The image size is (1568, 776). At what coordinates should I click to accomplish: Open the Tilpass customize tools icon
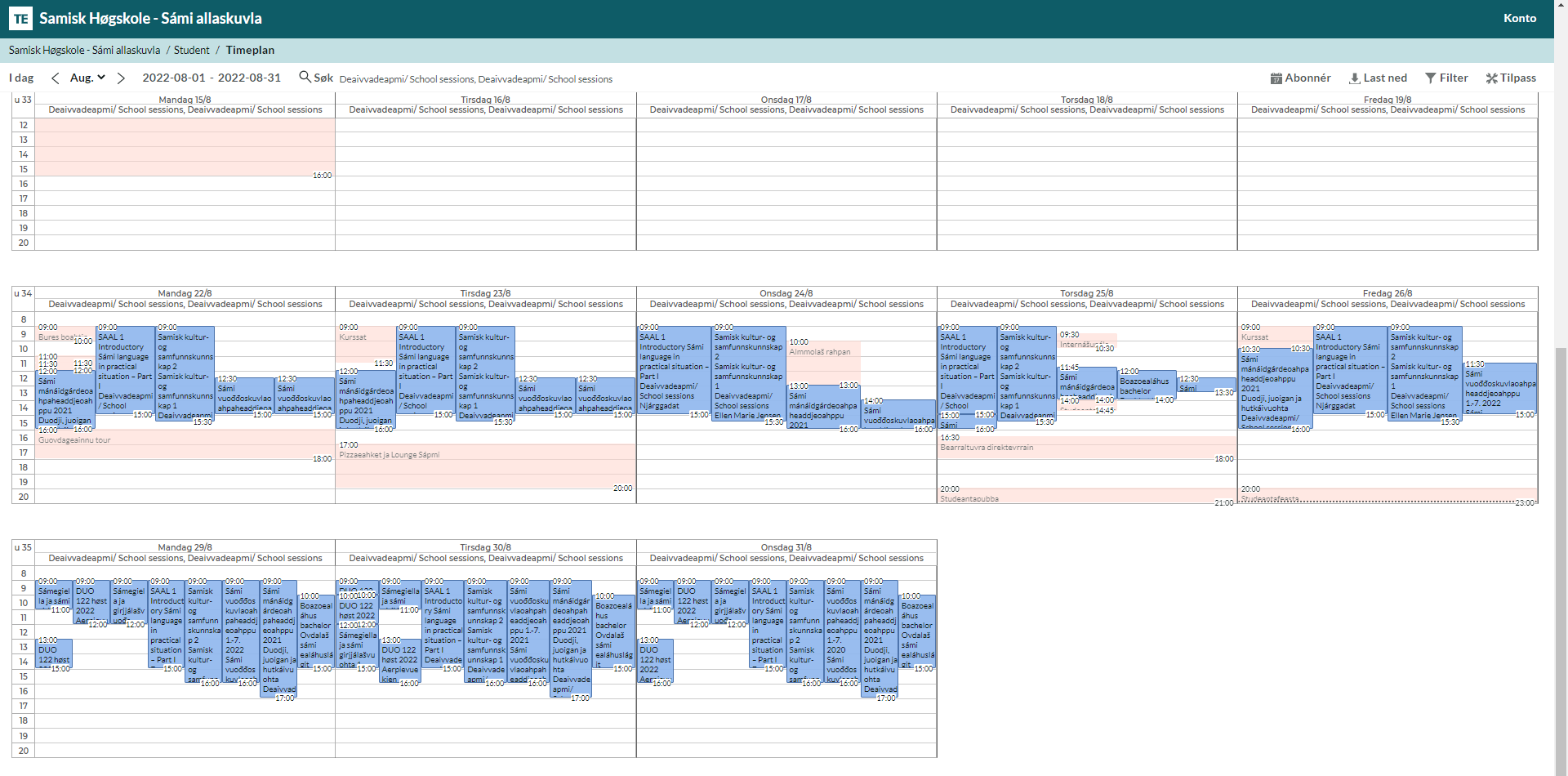[1491, 78]
